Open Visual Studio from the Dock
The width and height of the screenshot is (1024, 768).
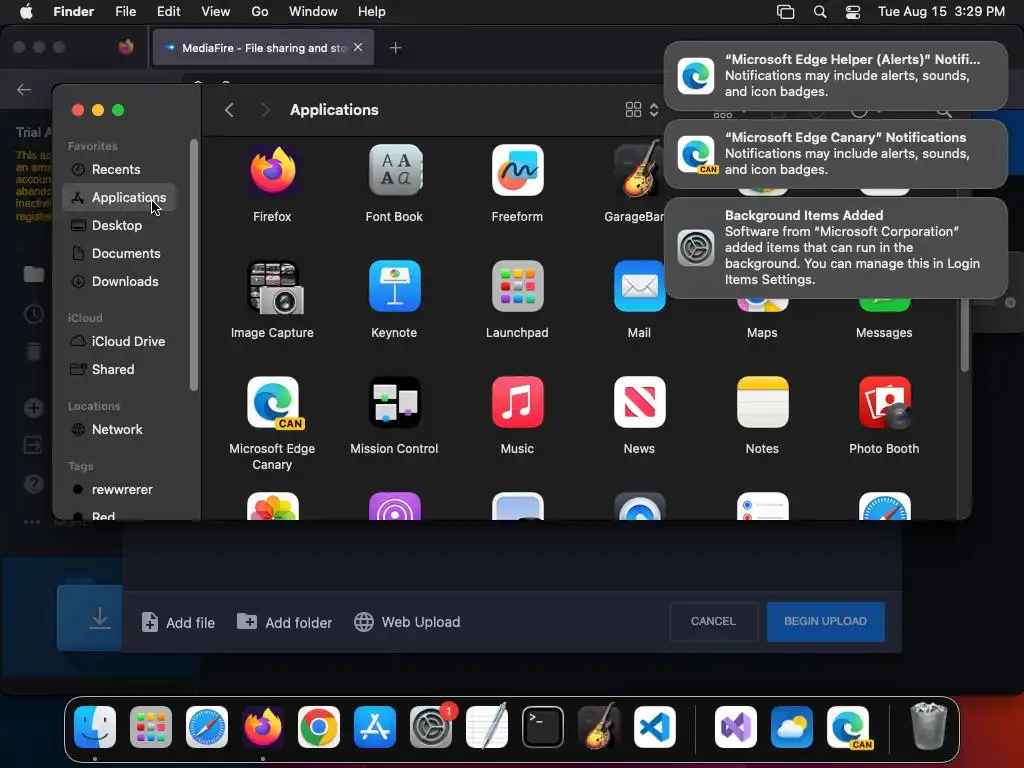[x=736, y=727]
